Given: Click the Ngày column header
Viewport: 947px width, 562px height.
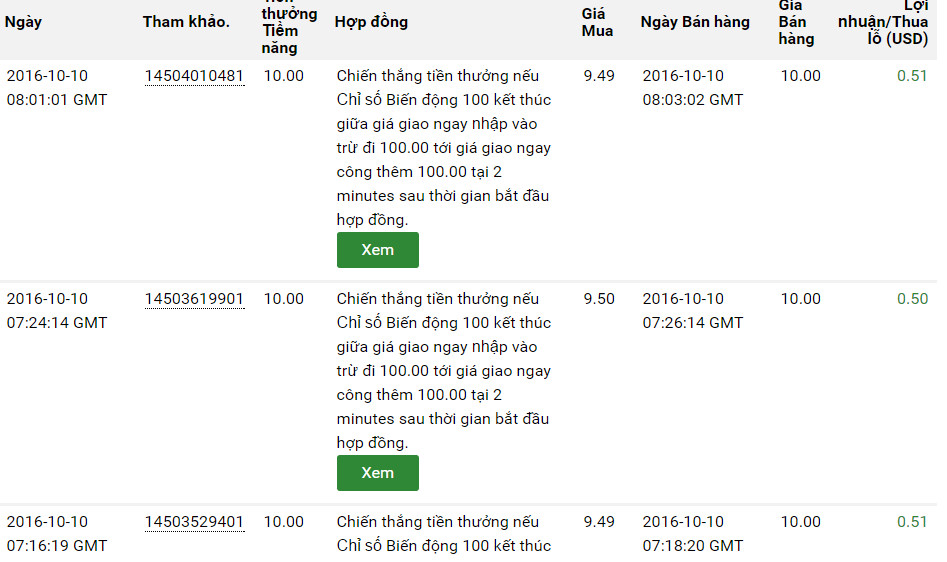Looking at the screenshot, I should [x=23, y=22].
